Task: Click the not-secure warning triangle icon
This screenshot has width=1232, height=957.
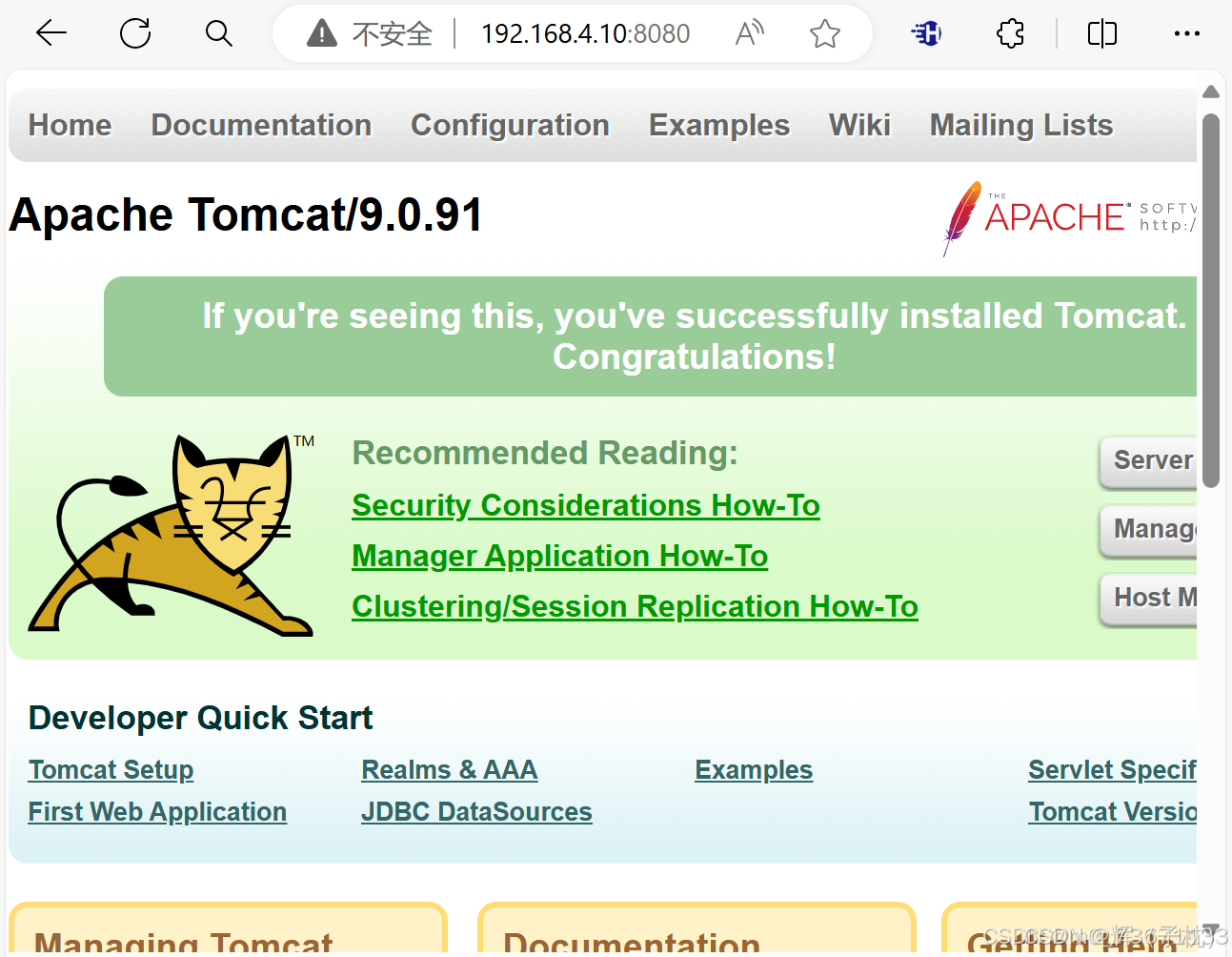Action: tap(322, 34)
